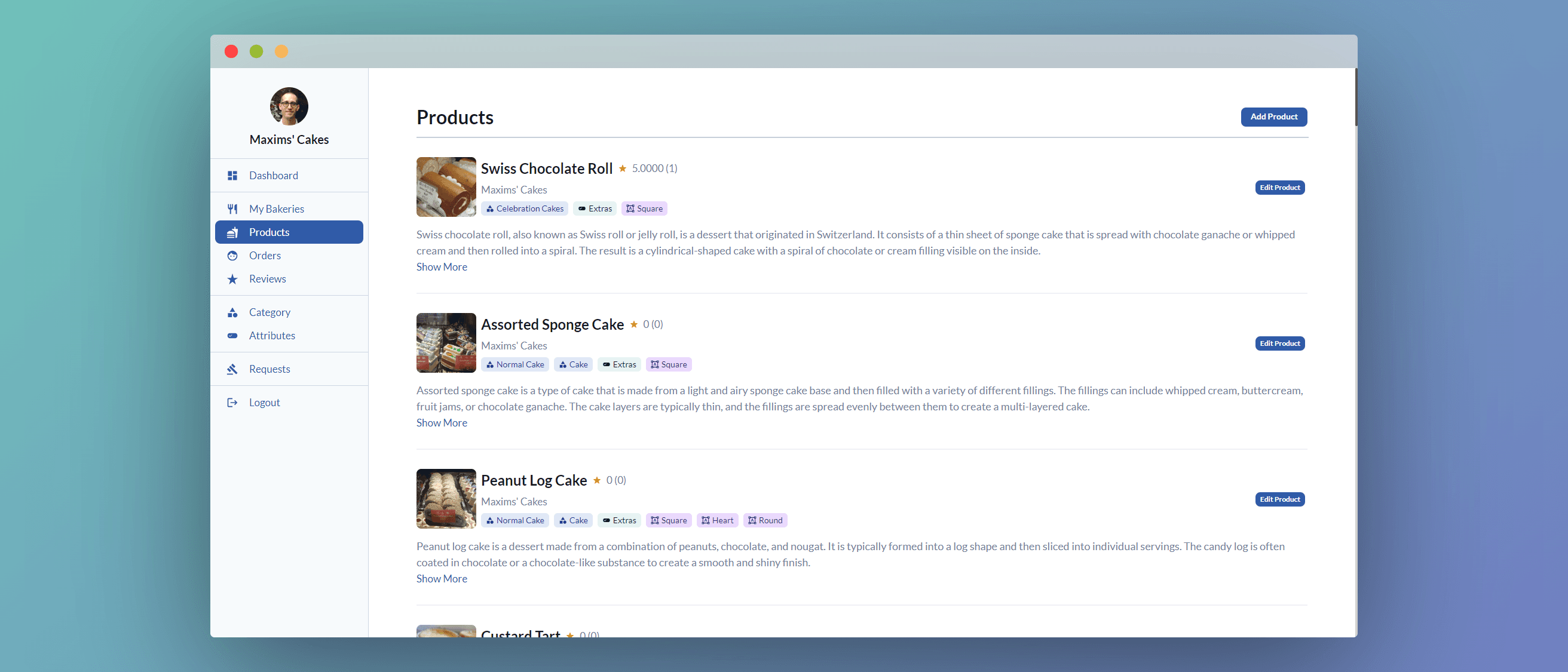Click the Reviews star icon
The width and height of the screenshot is (1568, 672).
tap(232, 279)
